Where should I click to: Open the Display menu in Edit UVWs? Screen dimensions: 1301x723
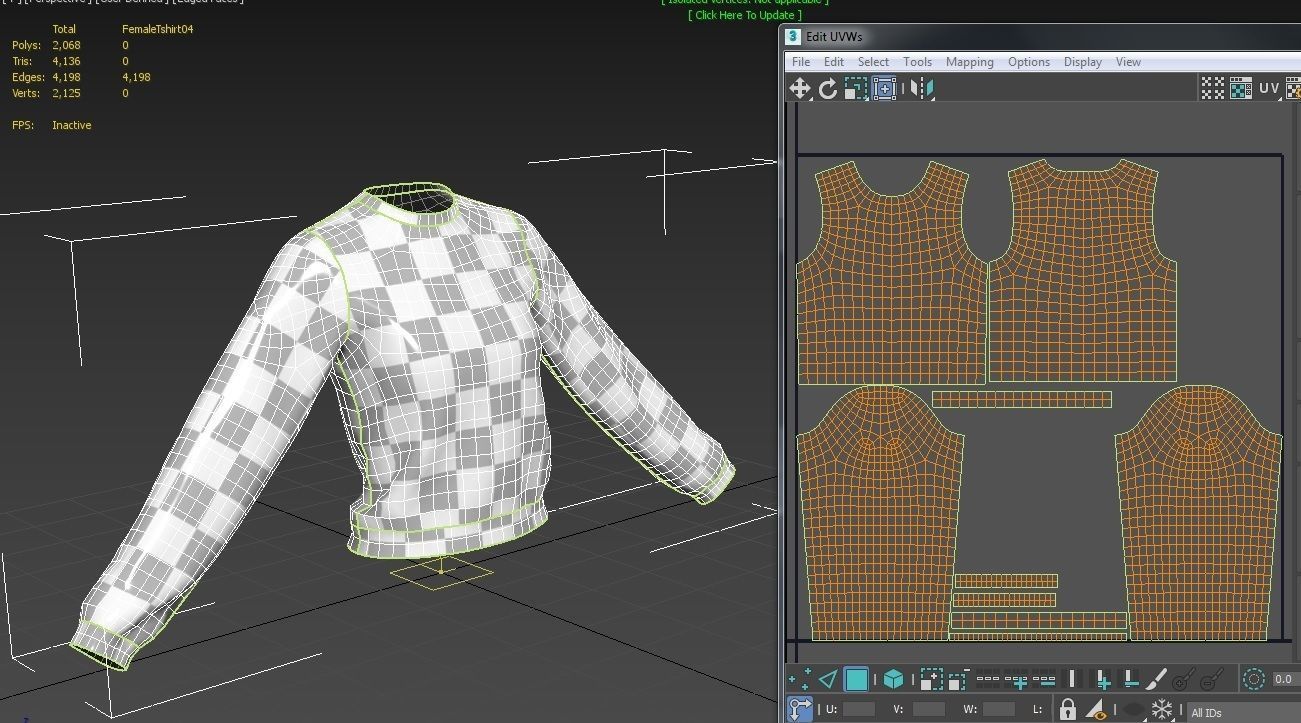(1083, 62)
